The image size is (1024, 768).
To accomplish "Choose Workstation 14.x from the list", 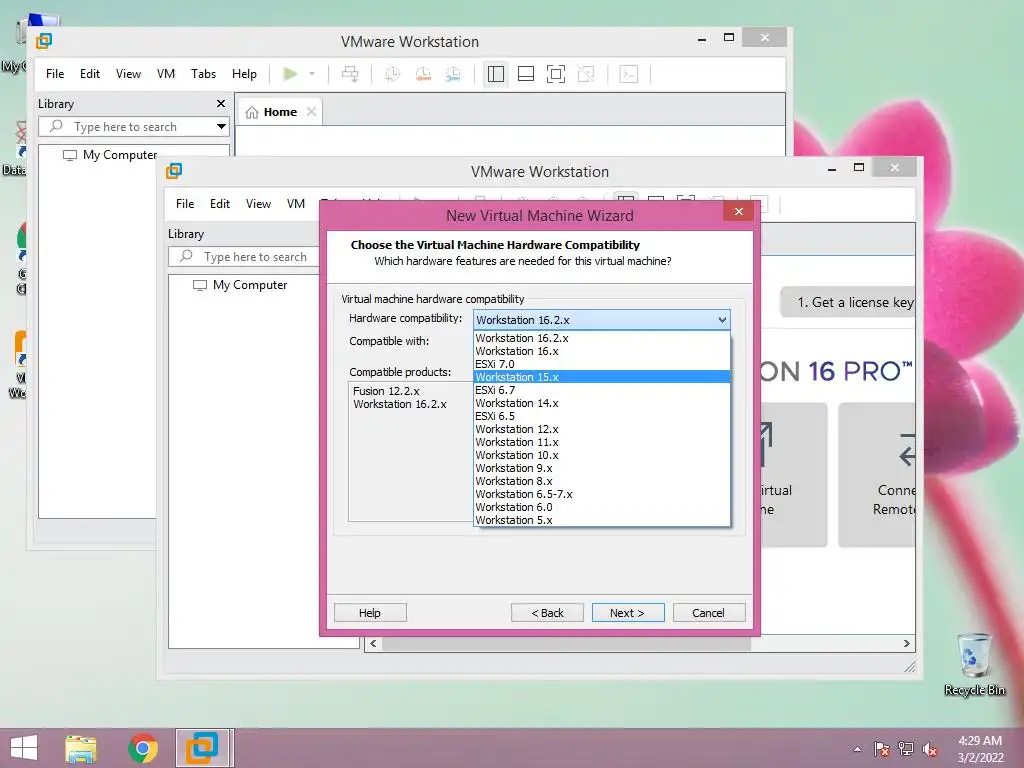I will (x=601, y=403).
